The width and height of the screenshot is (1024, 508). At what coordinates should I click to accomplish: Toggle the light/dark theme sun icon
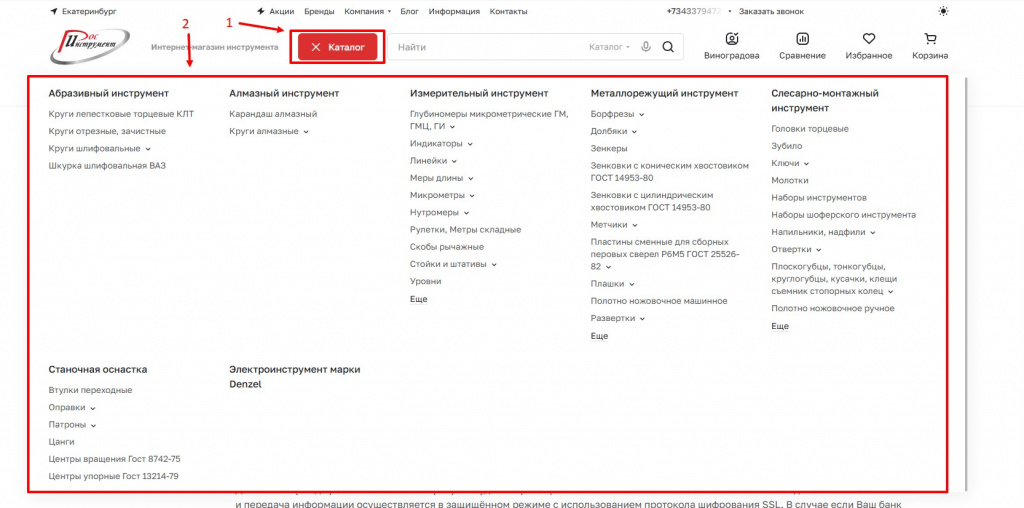click(x=943, y=11)
